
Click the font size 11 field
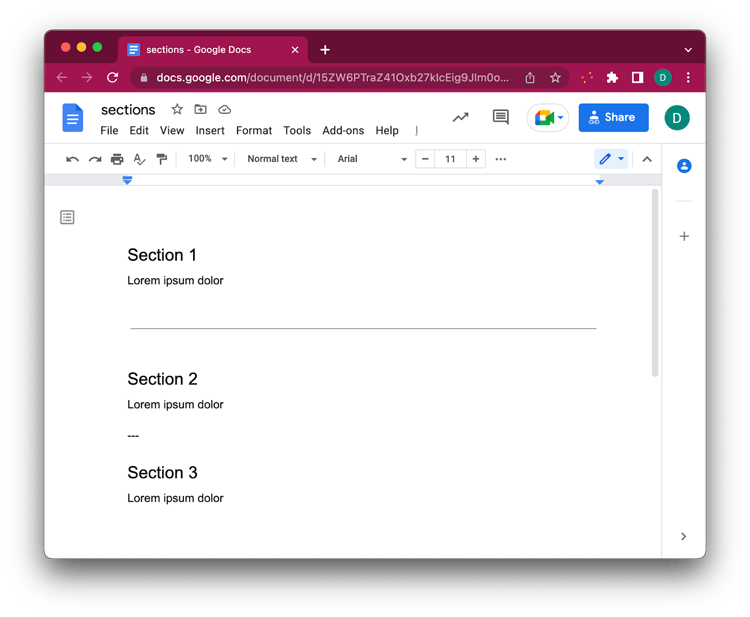pos(450,159)
